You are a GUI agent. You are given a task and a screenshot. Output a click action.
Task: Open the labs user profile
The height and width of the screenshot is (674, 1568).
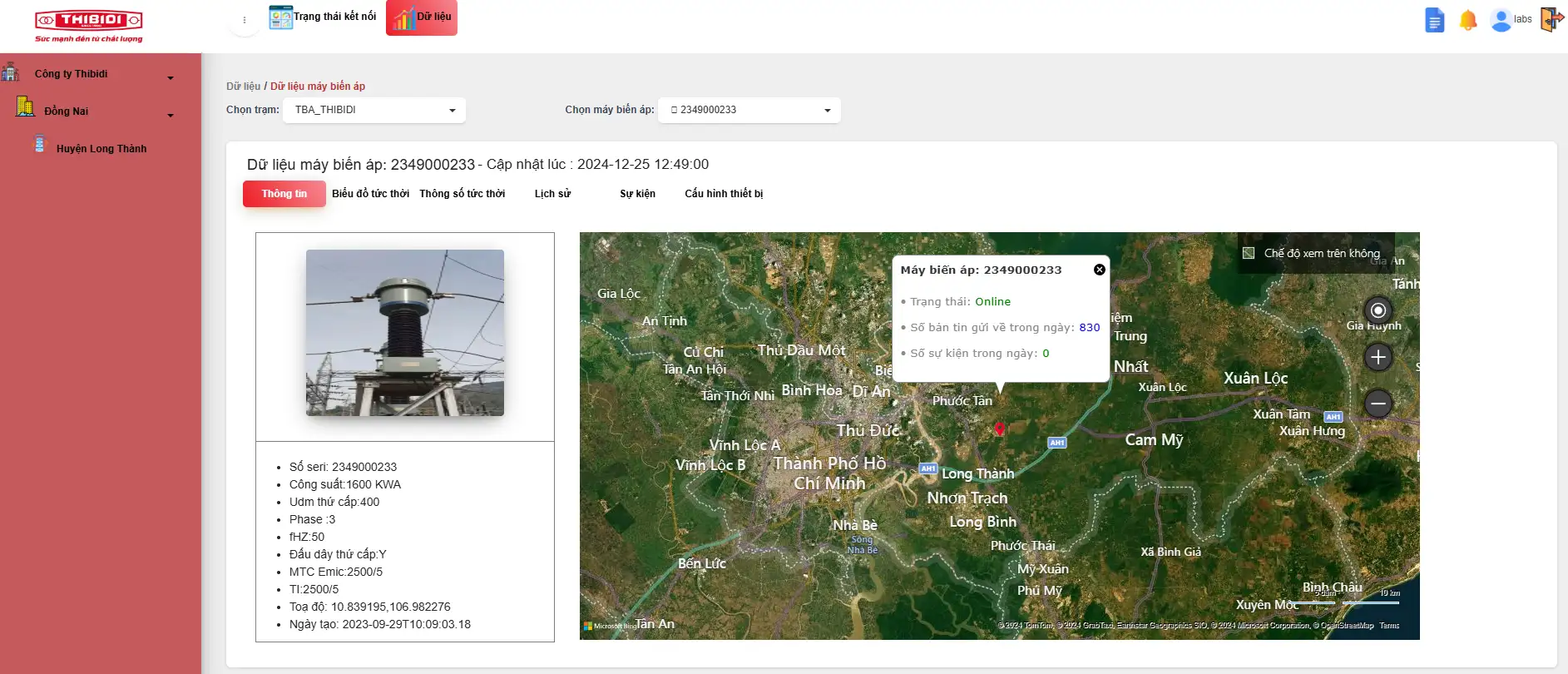[1511, 19]
